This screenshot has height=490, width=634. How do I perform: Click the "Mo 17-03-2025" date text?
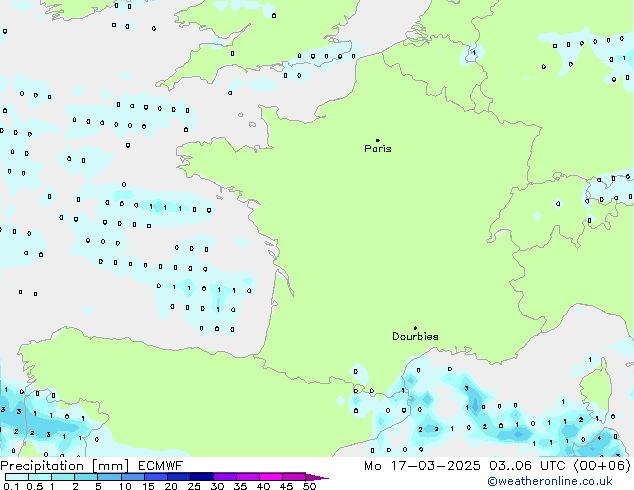422,466
